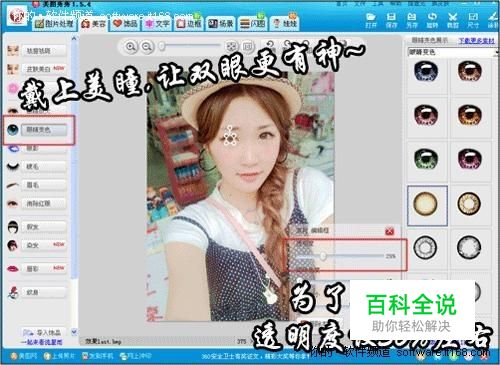Click the 旋转 rotate icon

pos(432,20)
